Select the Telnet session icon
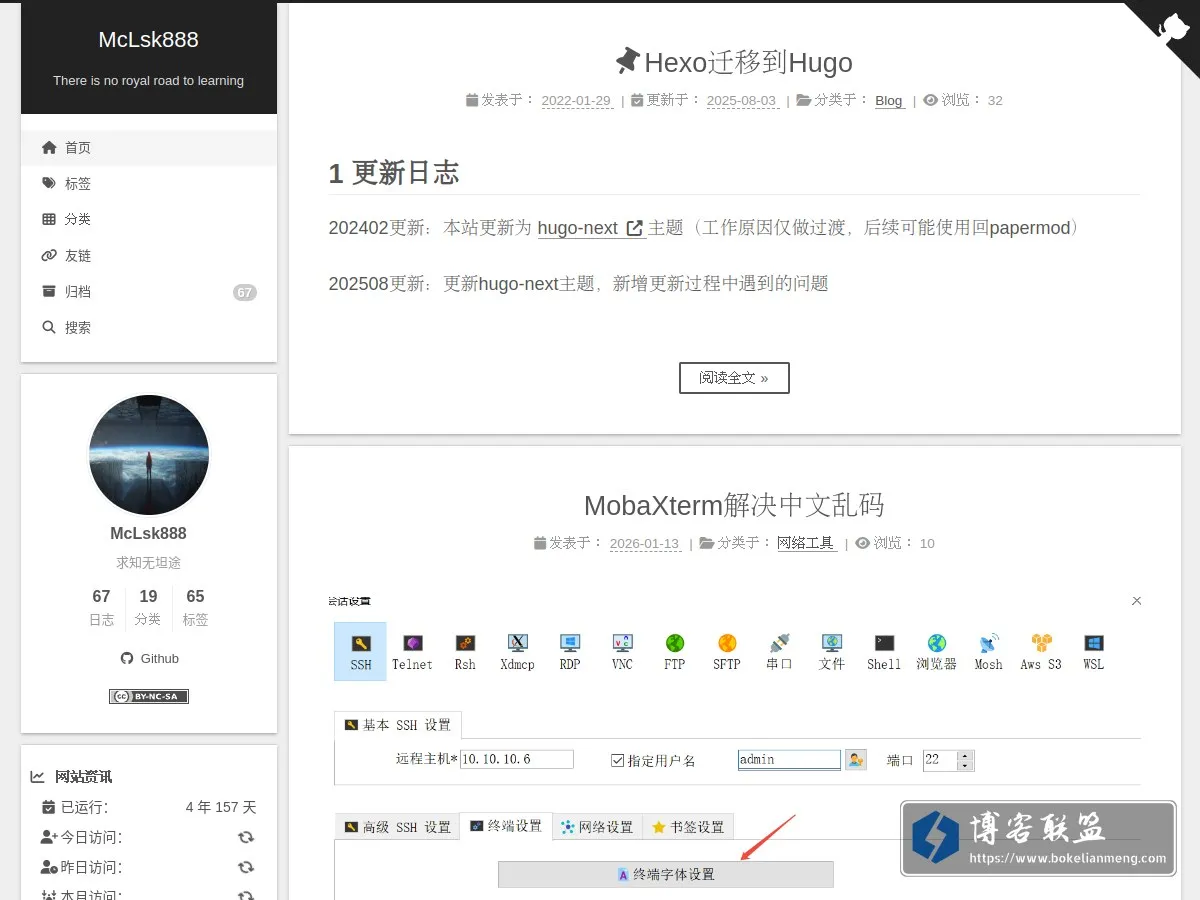1200x900 pixels. (412, 652)
